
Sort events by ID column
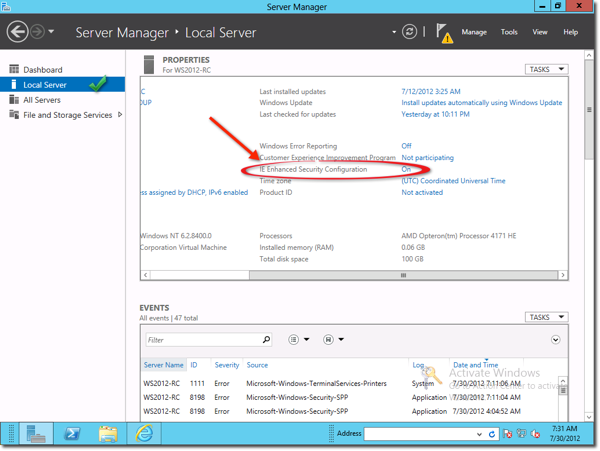coord(194,365)
